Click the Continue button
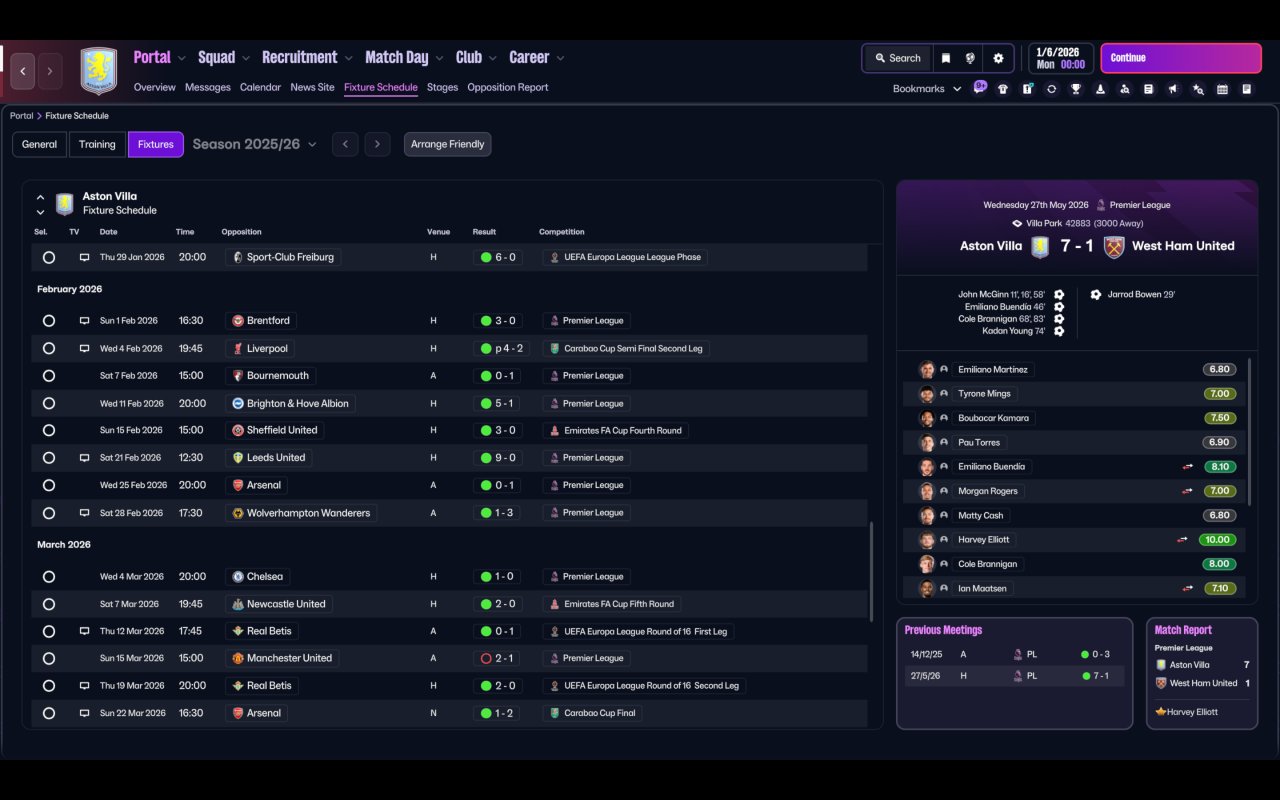The width and height of the screenshot is (1280, 800). pos(1181,58)
